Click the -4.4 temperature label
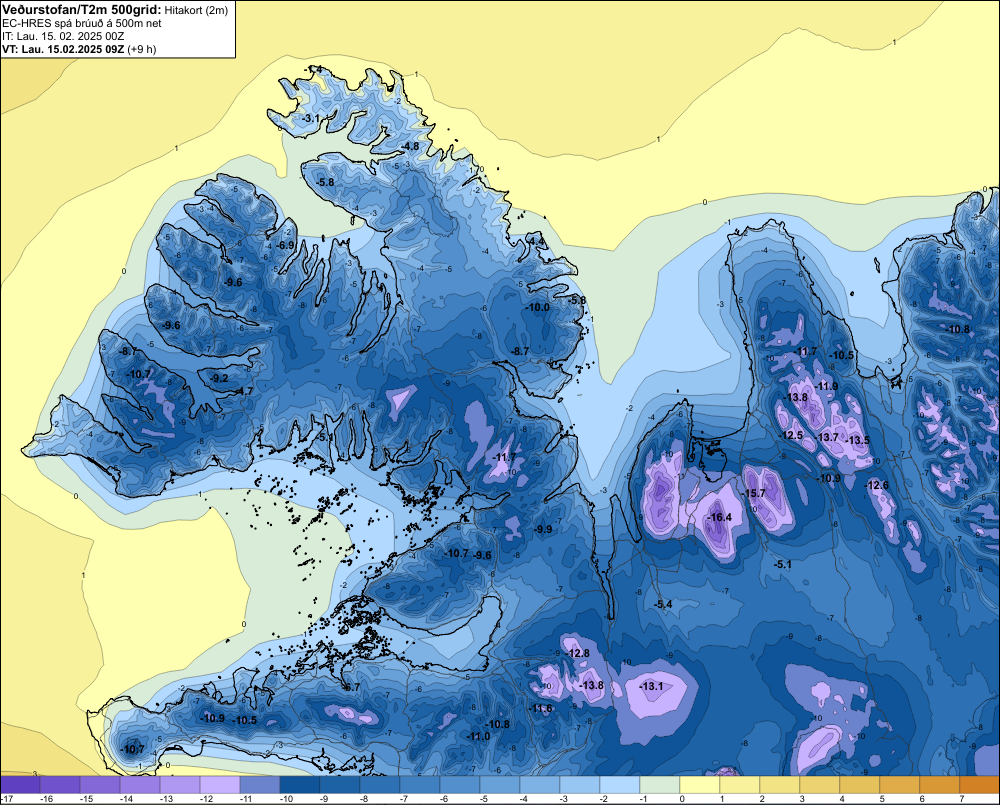The width and height of the screenshot is (1000, 805). (x=537, y=241)
